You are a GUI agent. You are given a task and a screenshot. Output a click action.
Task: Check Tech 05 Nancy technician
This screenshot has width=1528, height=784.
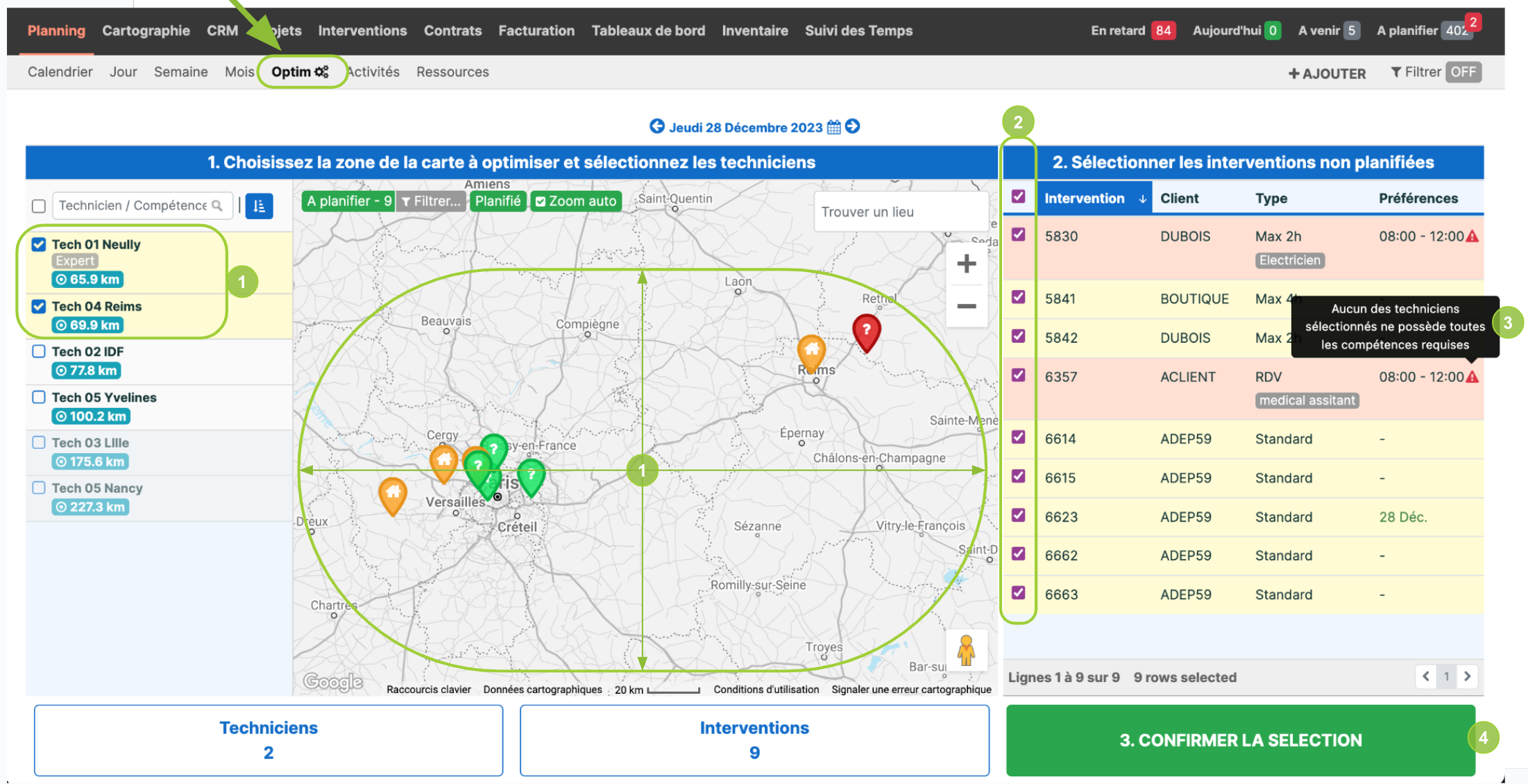point(39,488)
